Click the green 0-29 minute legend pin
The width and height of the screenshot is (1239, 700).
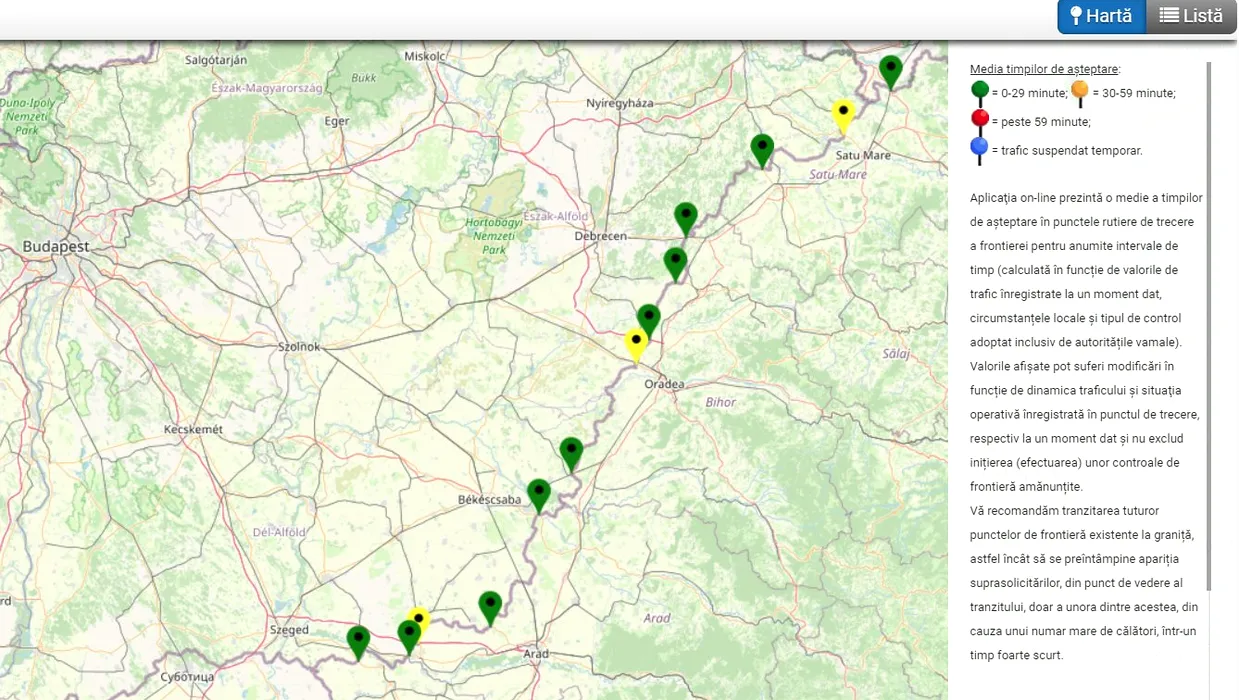pos(980,94)
